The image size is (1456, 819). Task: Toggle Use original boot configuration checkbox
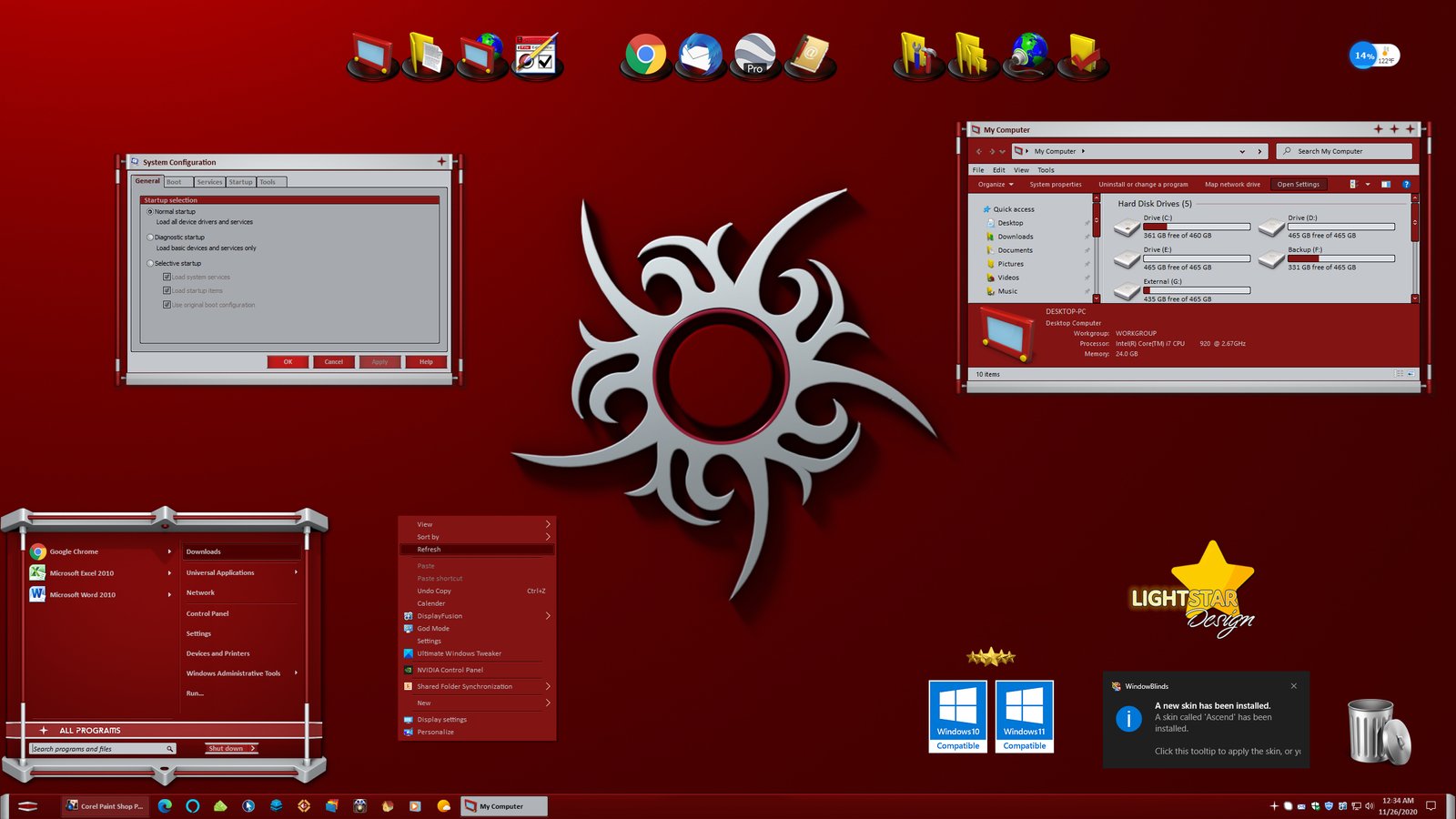point(167,305)
